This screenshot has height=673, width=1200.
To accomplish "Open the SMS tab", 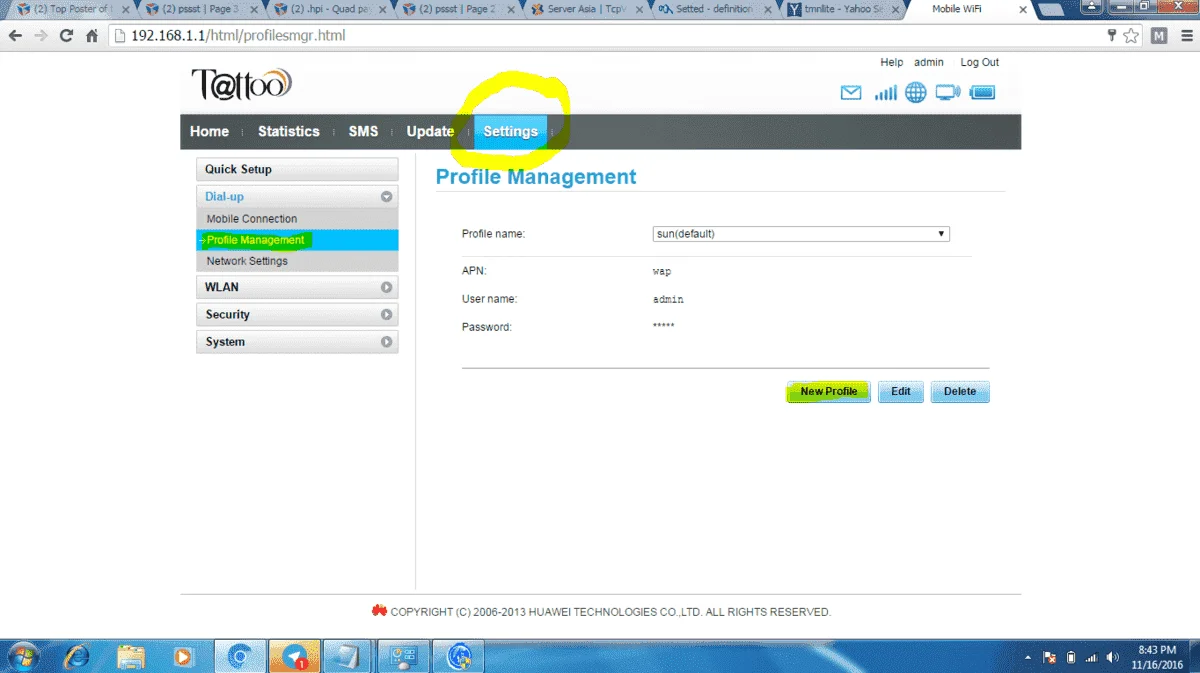I will click(x=363, y=131).
